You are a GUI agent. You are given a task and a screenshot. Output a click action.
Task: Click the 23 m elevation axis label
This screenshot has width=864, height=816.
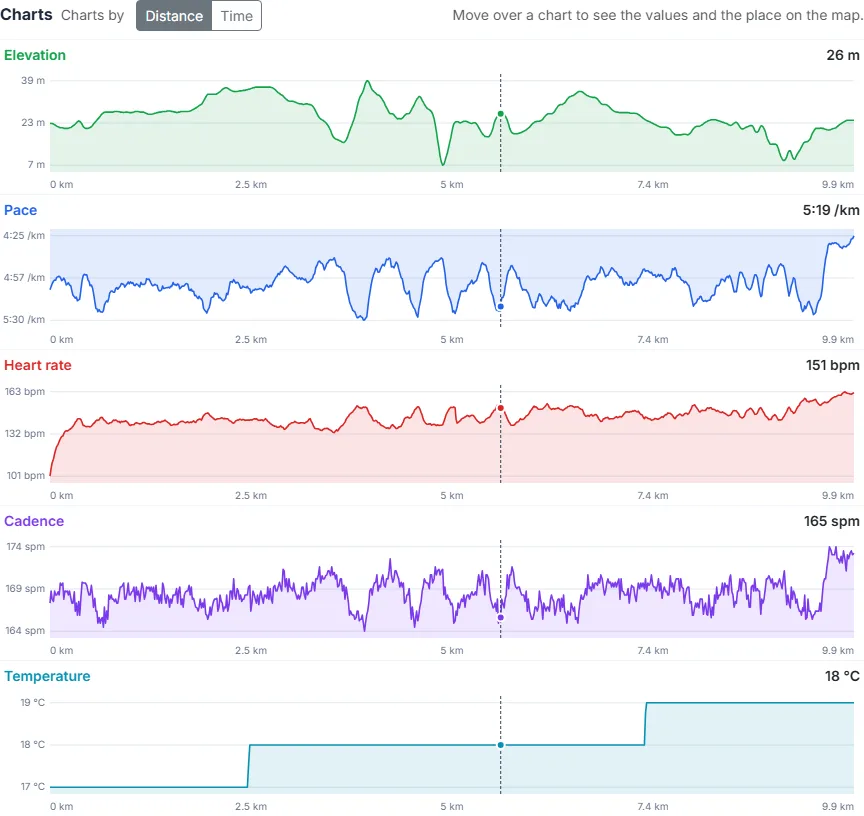point(33,122)
